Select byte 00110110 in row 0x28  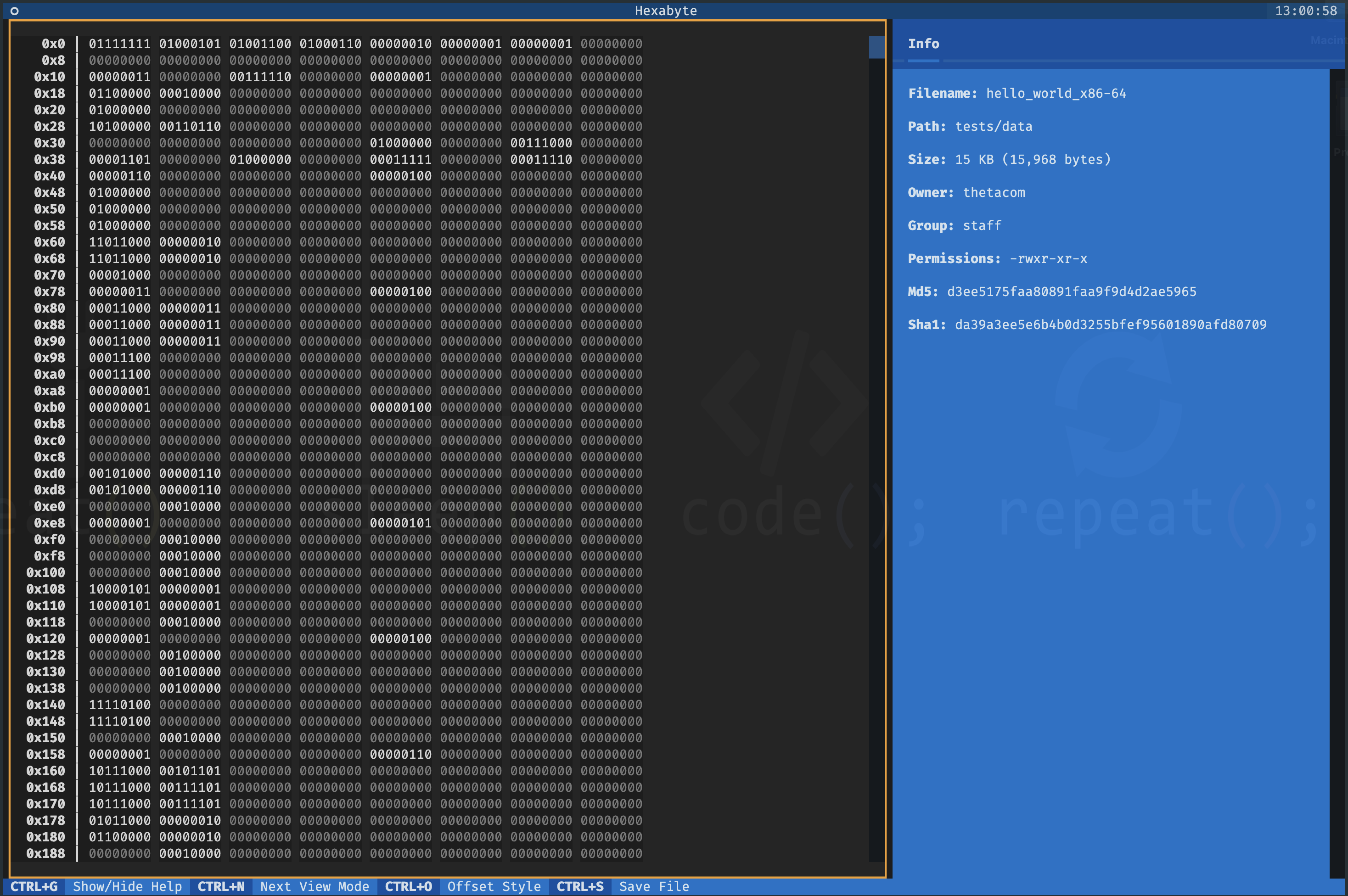point(190,126)
